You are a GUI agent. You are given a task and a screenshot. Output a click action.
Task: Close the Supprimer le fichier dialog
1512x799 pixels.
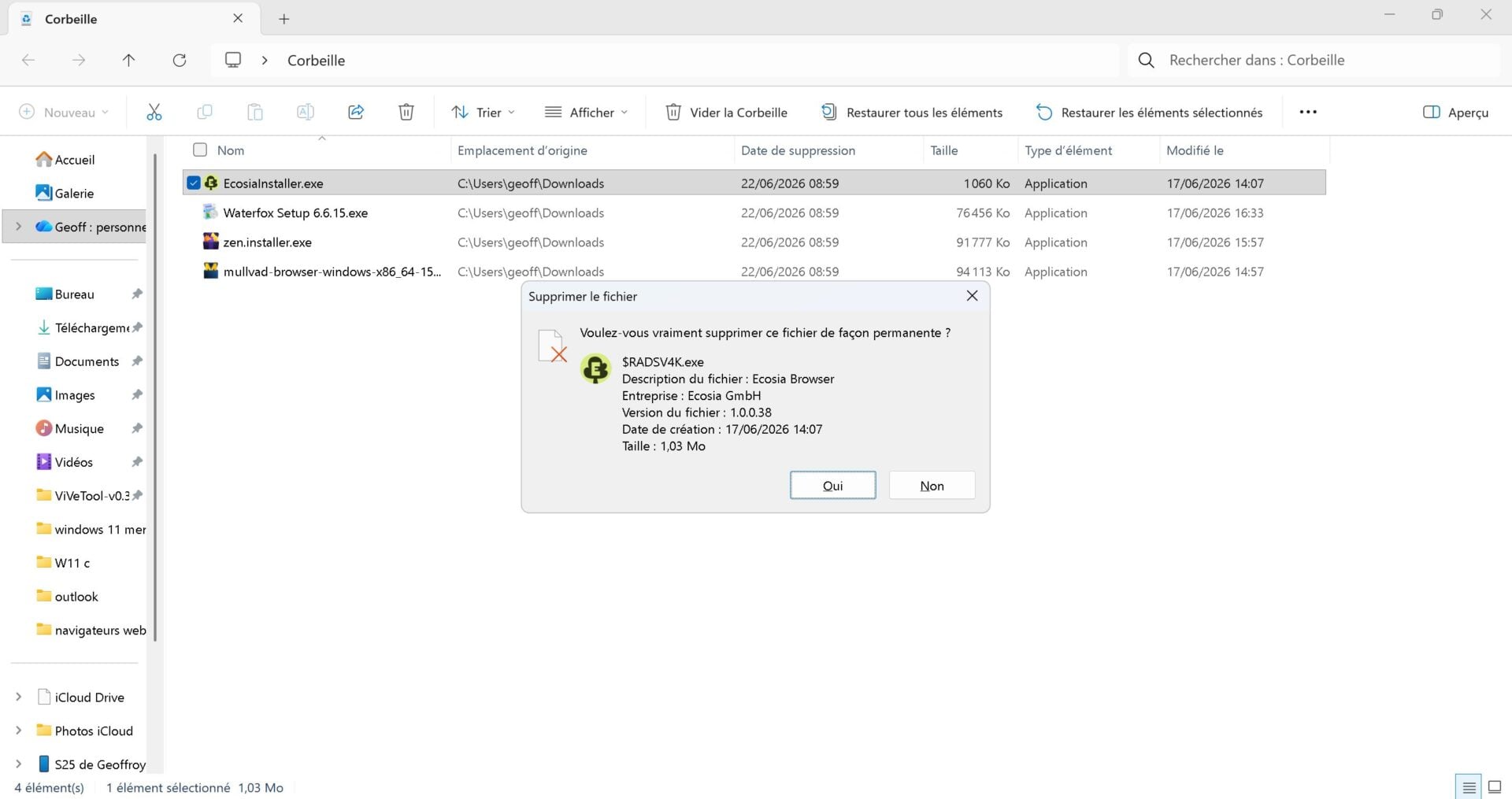[x=972, y=296]
